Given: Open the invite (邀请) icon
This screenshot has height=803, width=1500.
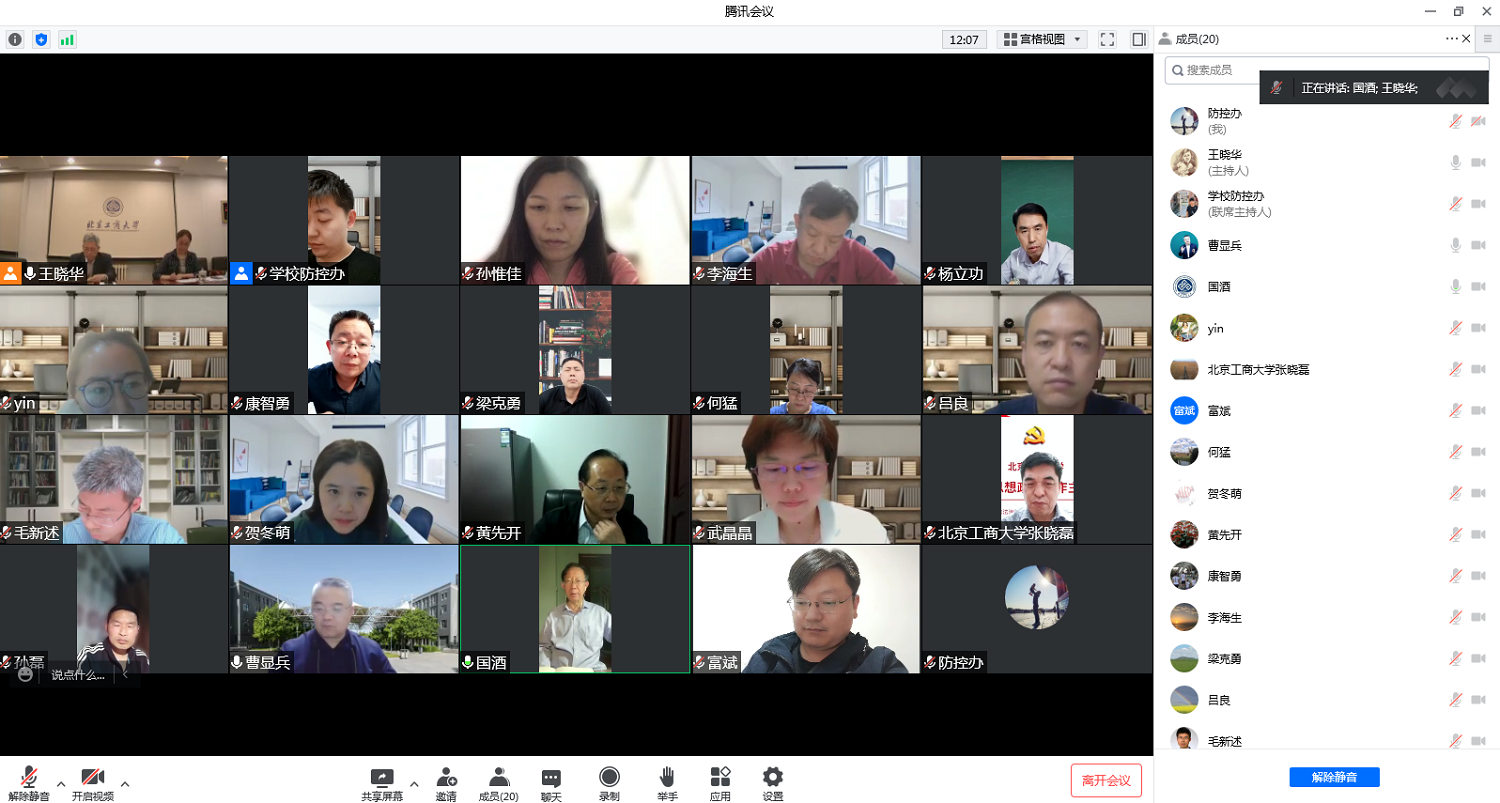Looking at the screenshot, I should [x=446, y=777].
